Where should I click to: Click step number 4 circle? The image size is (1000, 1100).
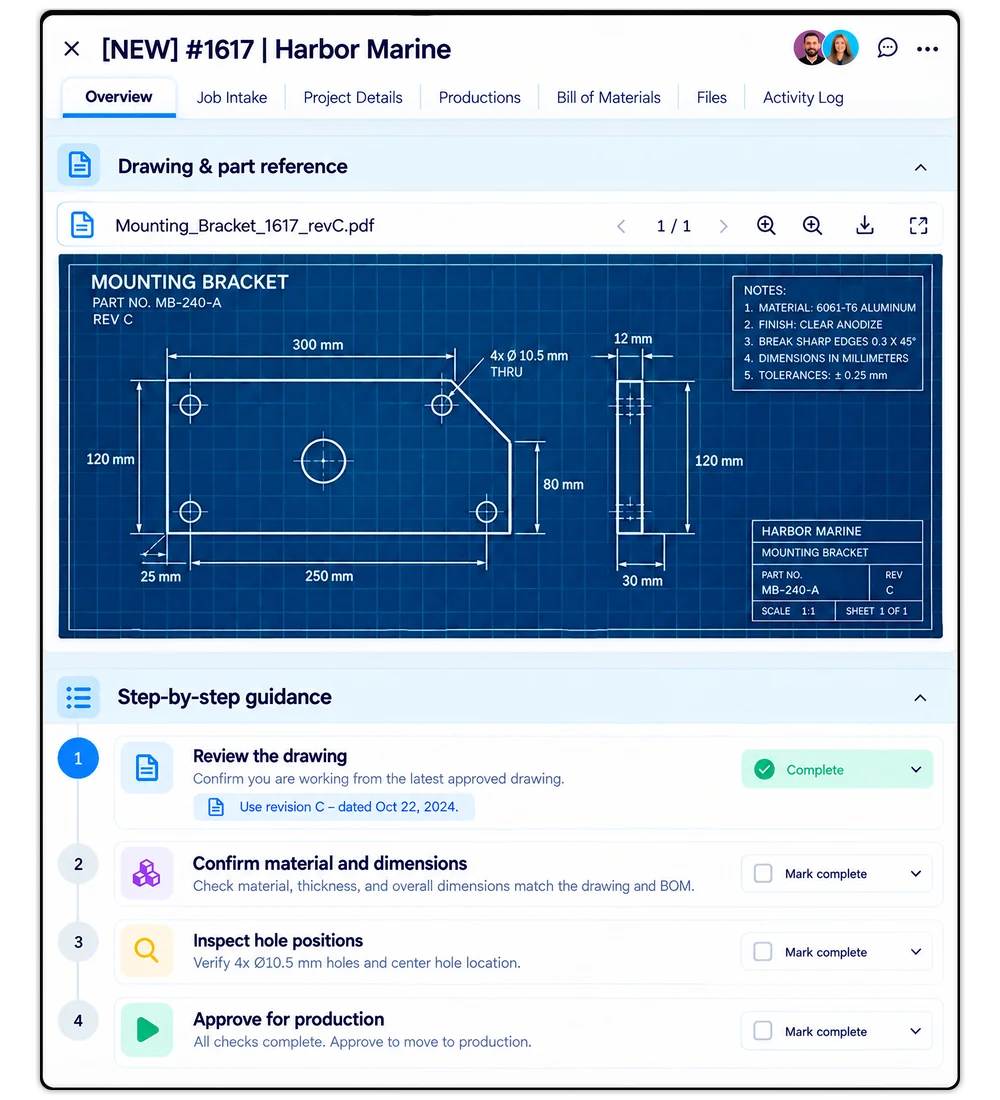78,1021
